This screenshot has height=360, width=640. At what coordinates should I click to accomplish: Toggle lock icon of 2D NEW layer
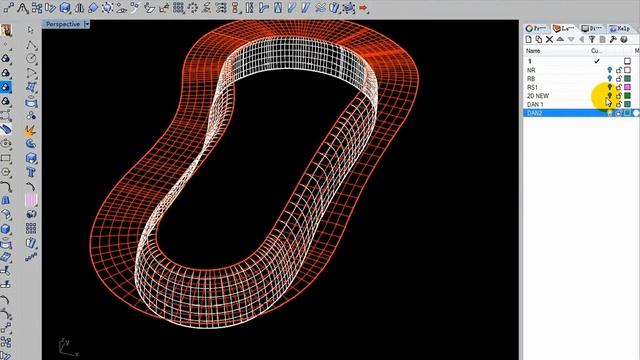[x=619, y=96]
